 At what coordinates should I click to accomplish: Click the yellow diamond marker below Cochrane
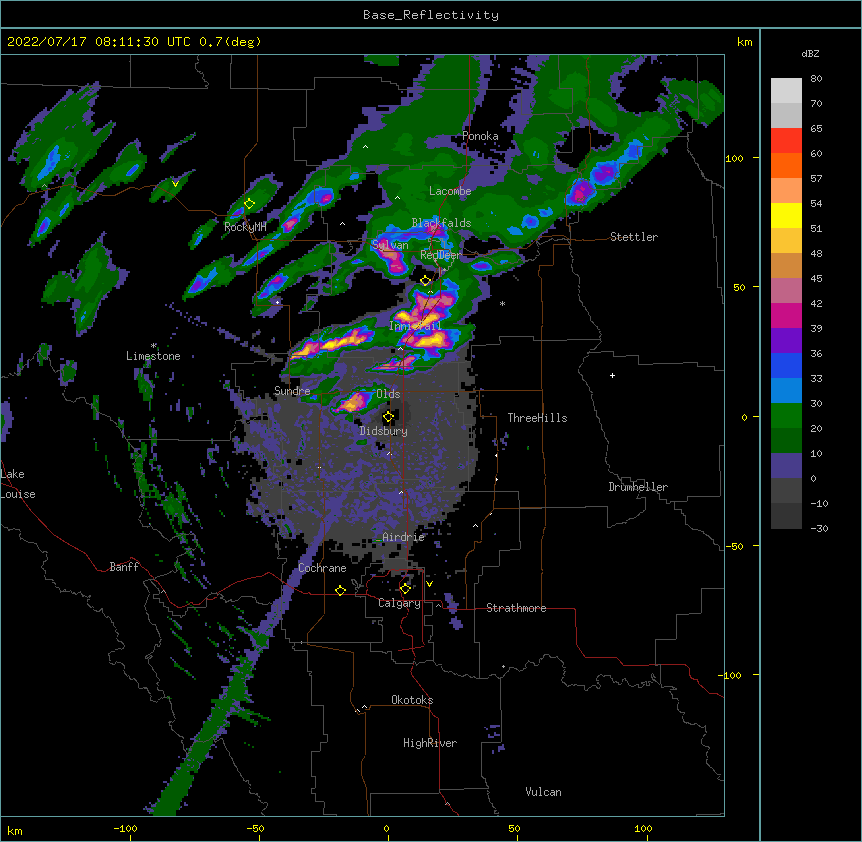[x=340, y=590]
